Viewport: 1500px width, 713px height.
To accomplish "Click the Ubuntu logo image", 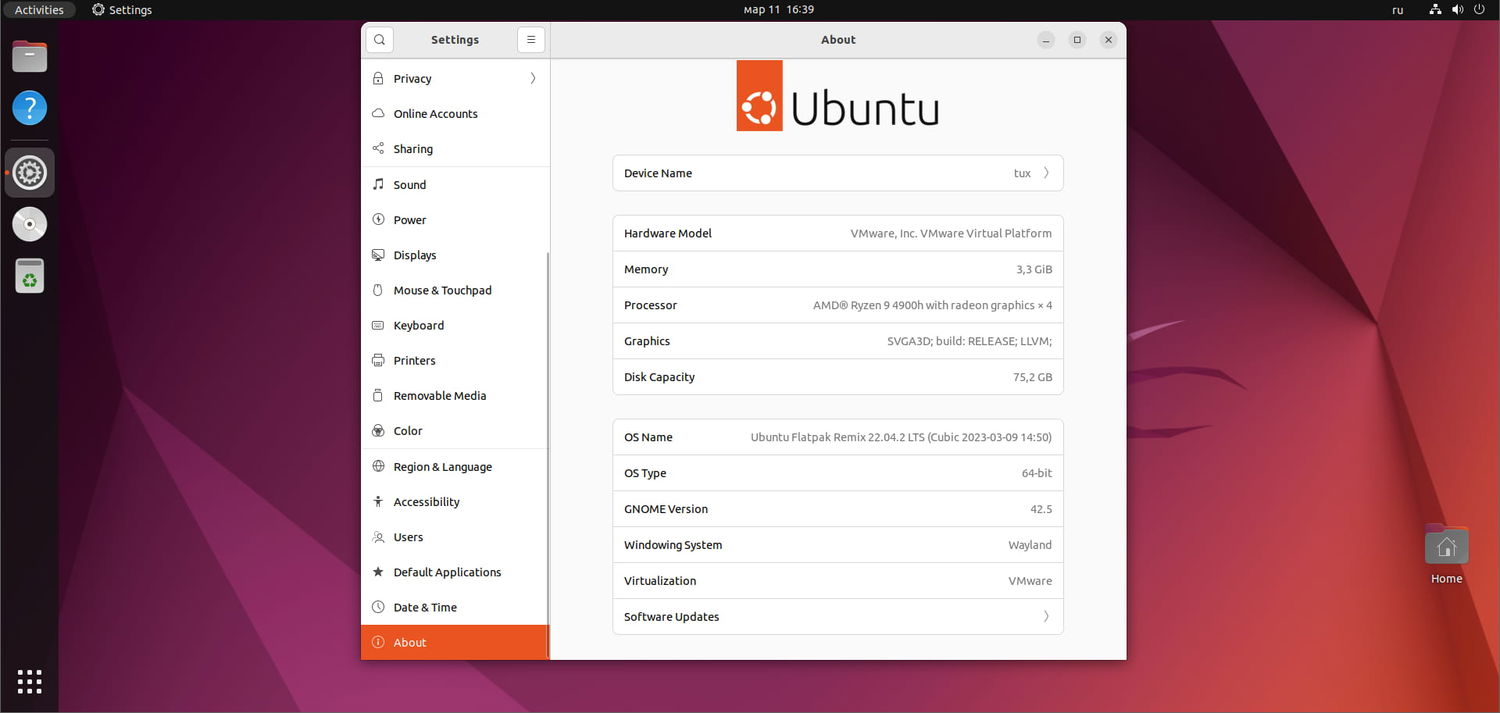I will click(838, 95).
